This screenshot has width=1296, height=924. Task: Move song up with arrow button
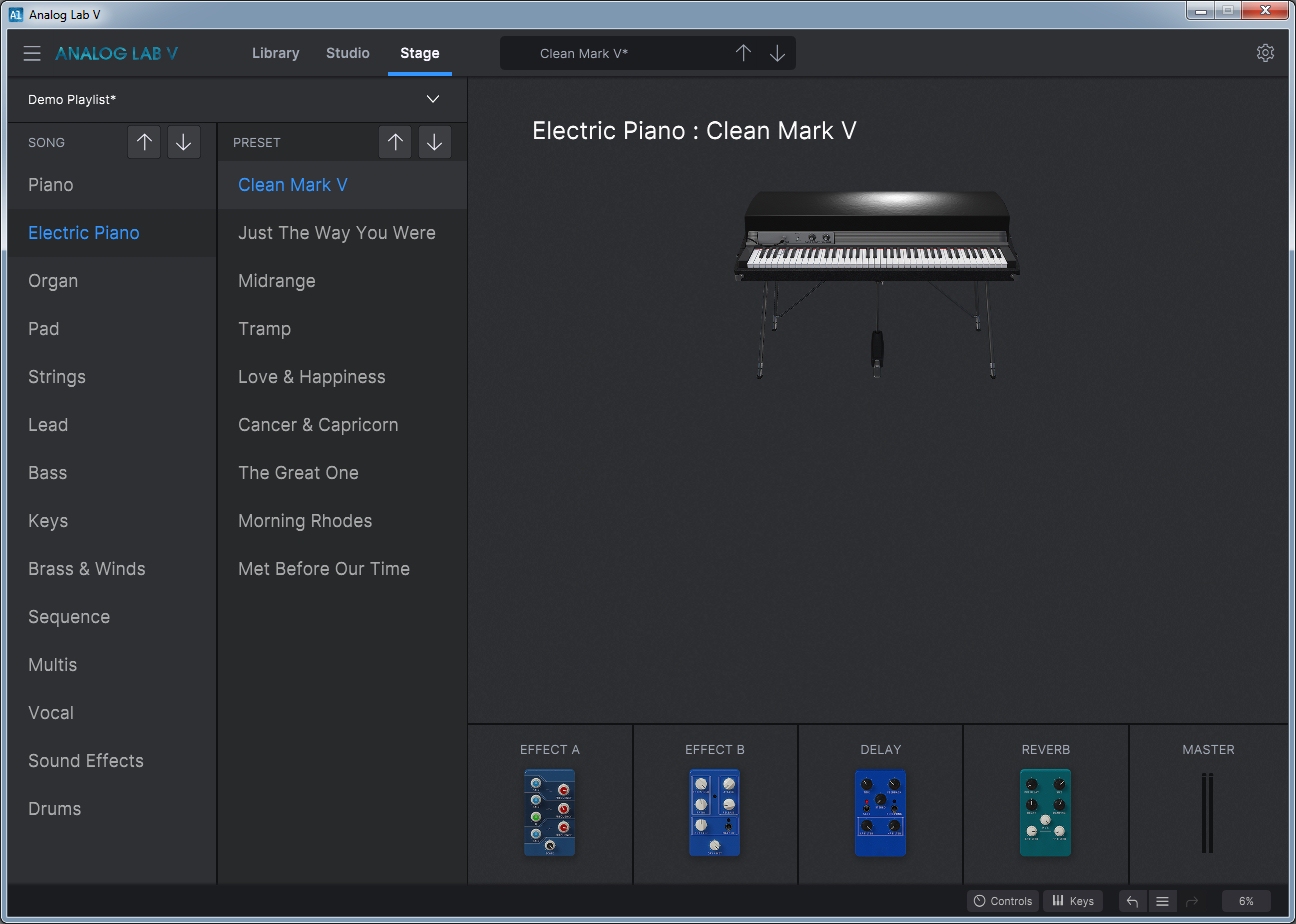[x=144, y=142]
